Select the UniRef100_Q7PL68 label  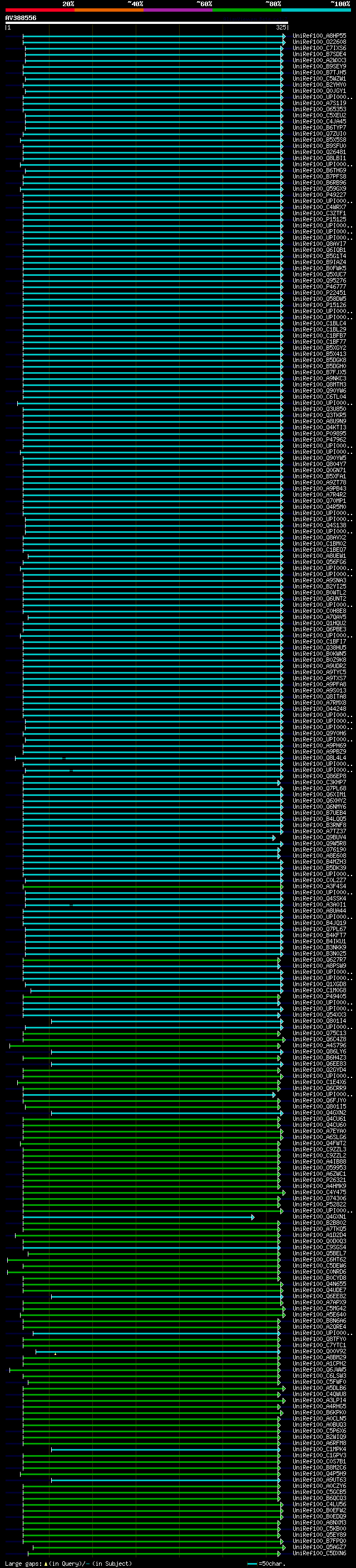319,788
